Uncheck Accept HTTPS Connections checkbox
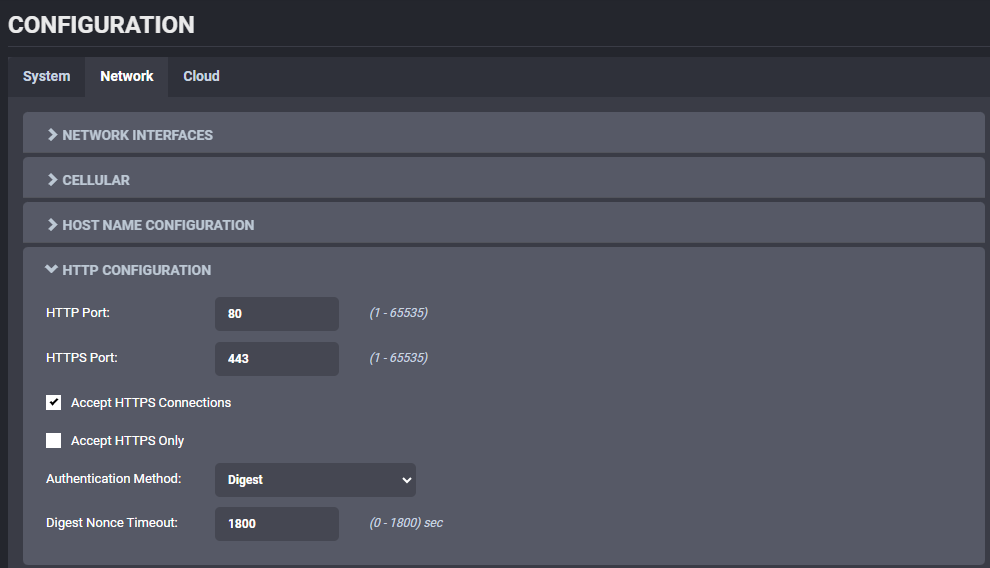990x568 pixels. coord(54,403)
